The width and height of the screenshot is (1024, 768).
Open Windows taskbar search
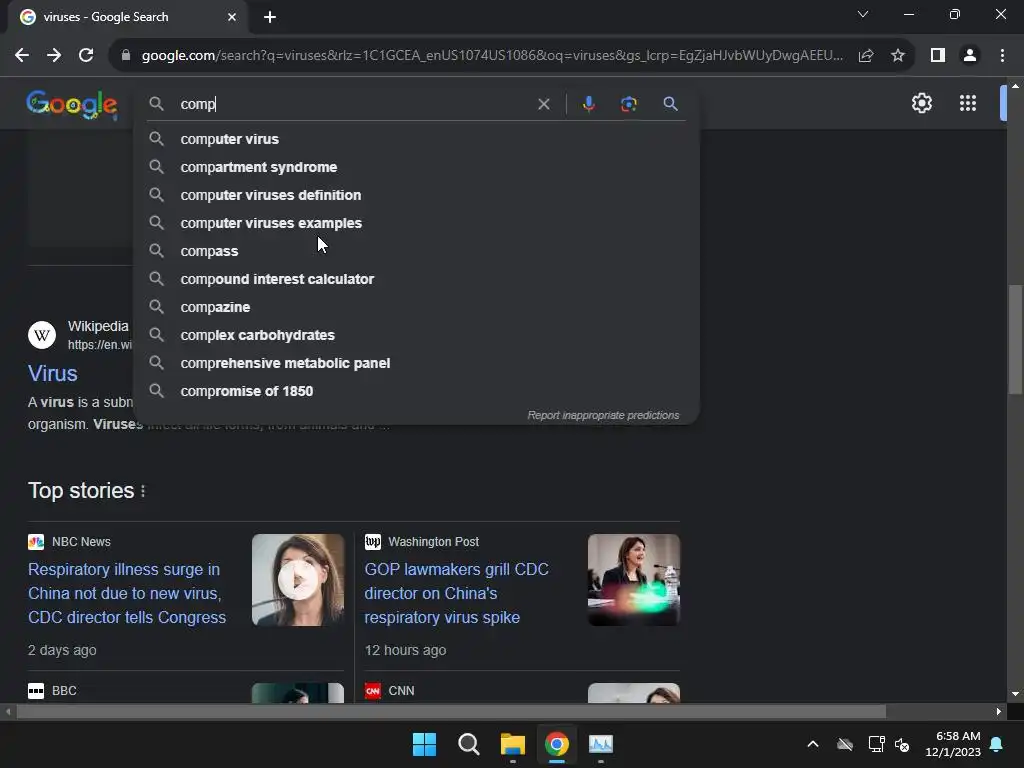[468, 744]
